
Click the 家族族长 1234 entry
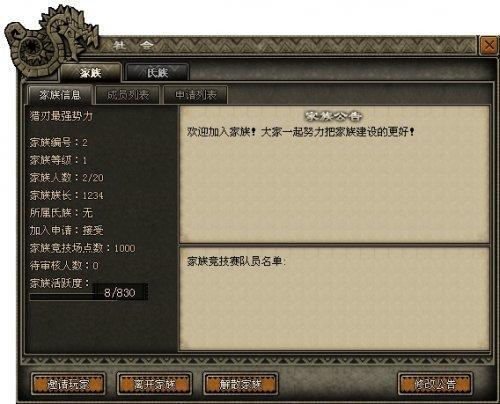[x=66, y=195]
